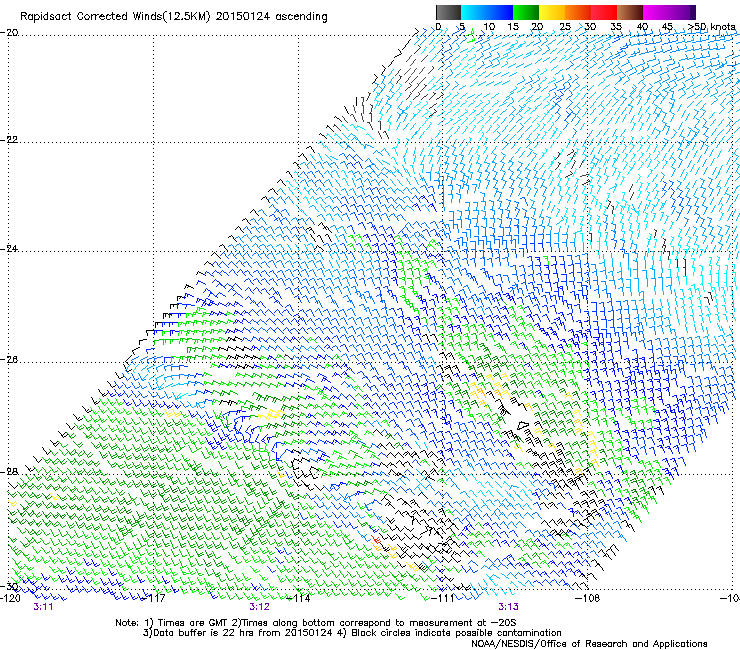Image resolution: width=740 pixels, height=650 pixels.
Task: Click the '-26' latitude axis label
Action: (x=9, y=360)
